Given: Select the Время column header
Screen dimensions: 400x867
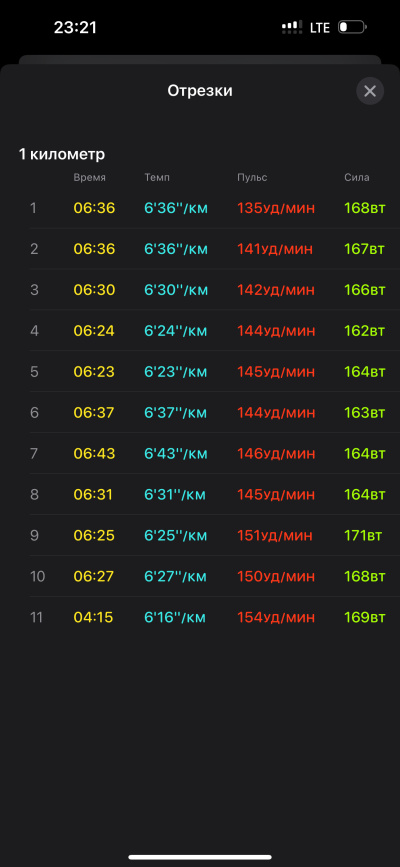Looking at the screenshot, I should [90, 177].
